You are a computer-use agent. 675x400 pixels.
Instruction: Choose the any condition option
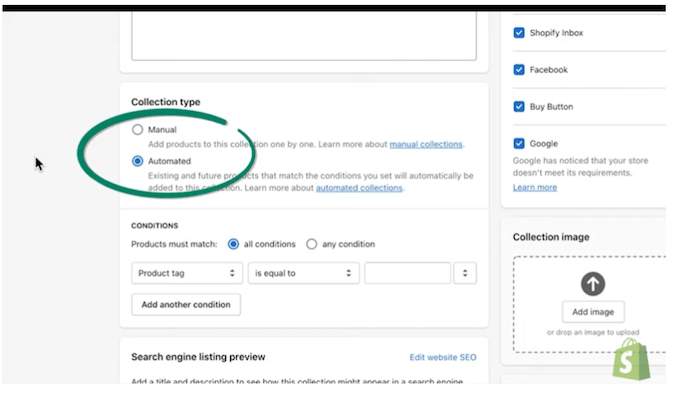click(x=312, y=244)
